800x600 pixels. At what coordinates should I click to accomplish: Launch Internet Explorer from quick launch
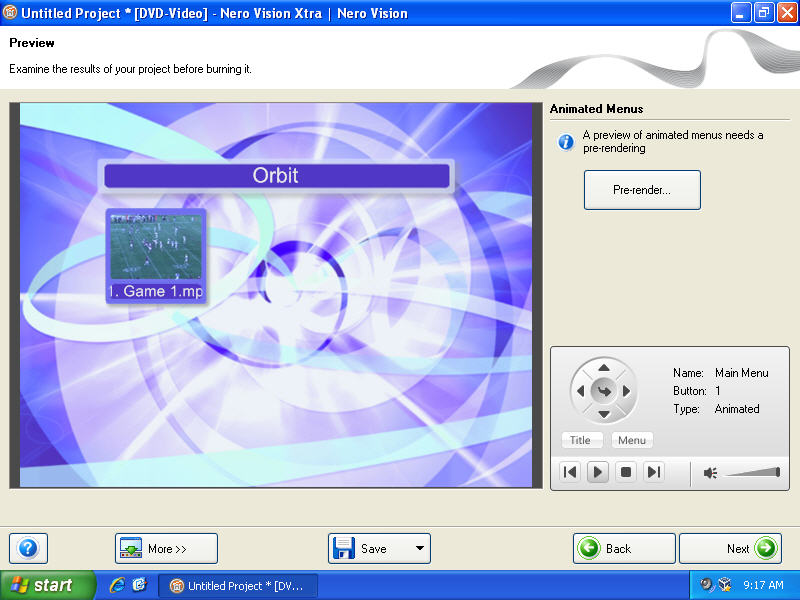[x=117, y=585]
